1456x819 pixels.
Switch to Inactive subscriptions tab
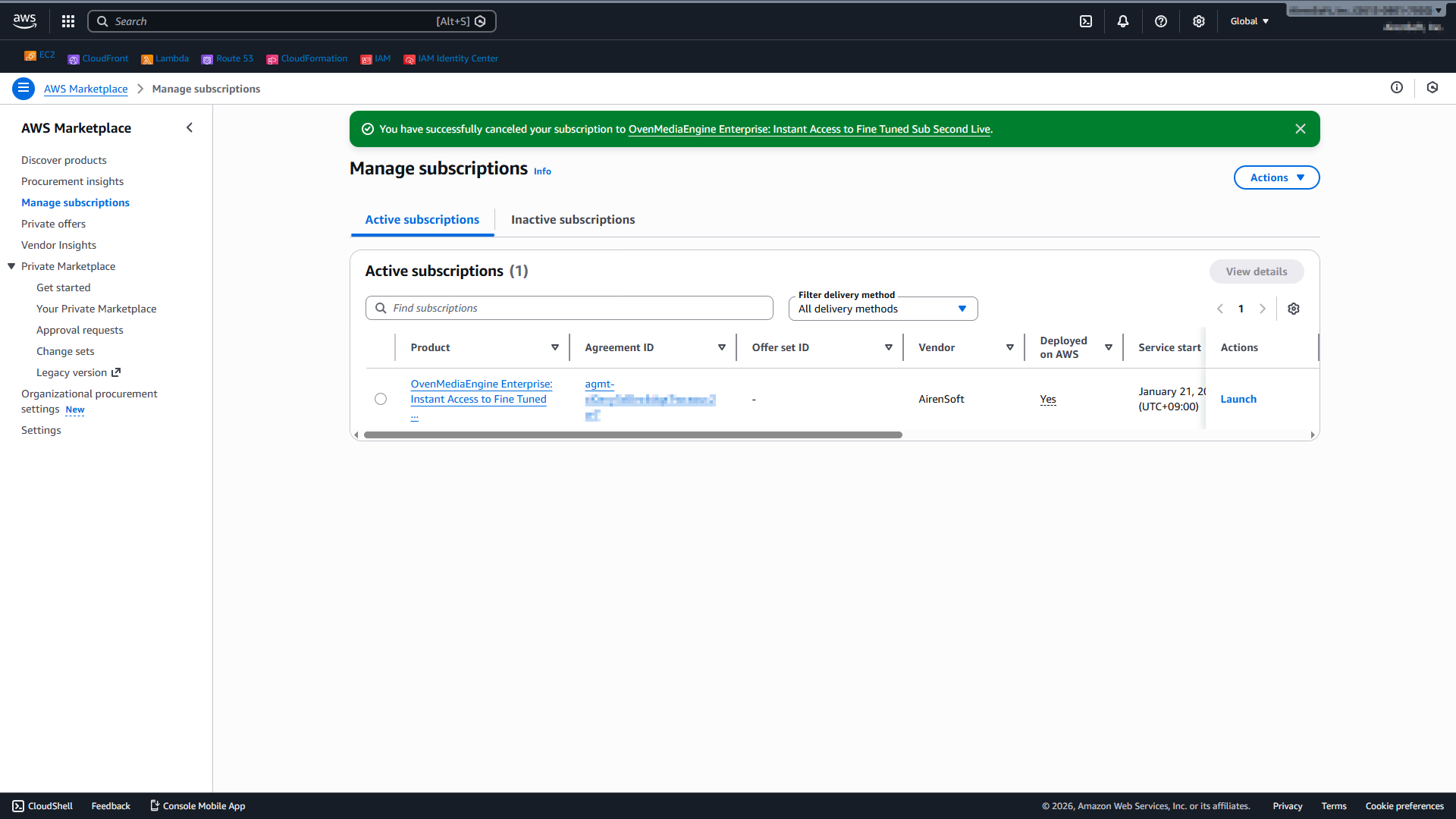coord(573,220)
